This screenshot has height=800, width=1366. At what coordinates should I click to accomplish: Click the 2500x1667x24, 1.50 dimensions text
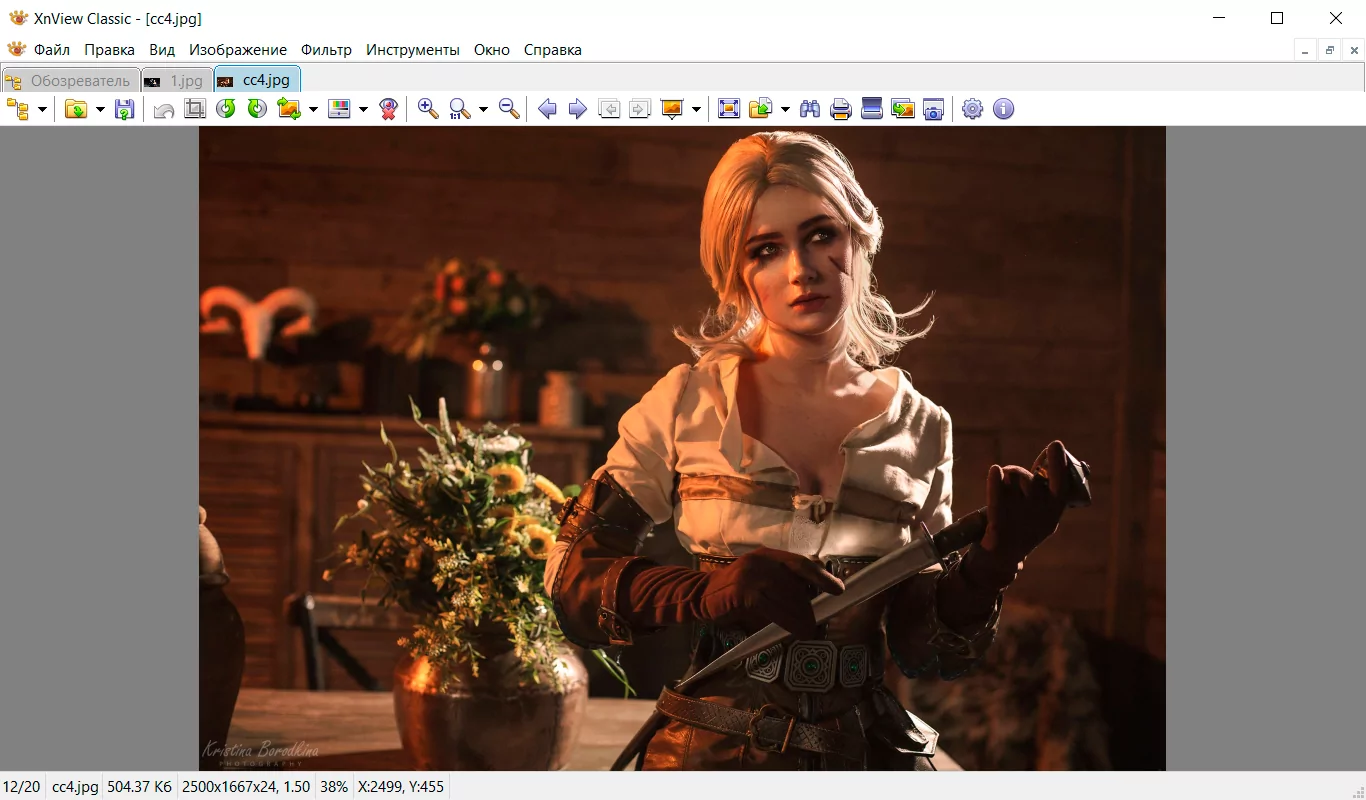pos(246,787)
